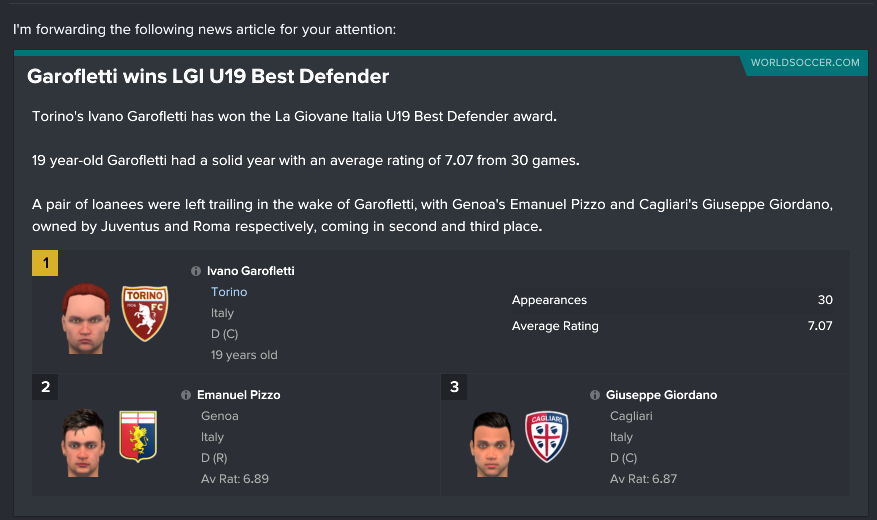Click the Cagliari club name text

click(631, 416)
